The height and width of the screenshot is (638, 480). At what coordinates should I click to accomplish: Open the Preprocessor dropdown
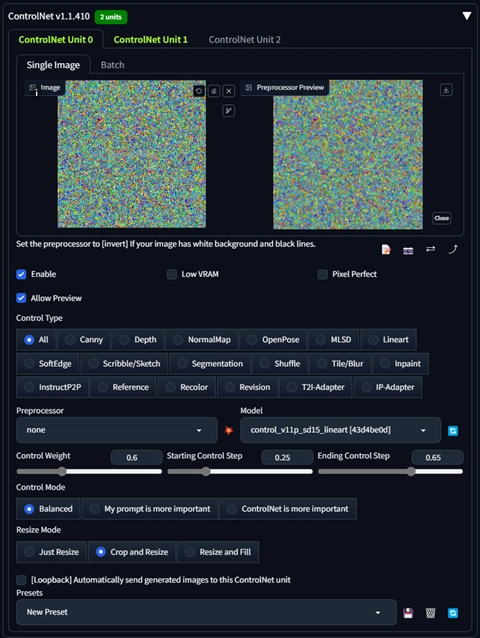point(117,430)
